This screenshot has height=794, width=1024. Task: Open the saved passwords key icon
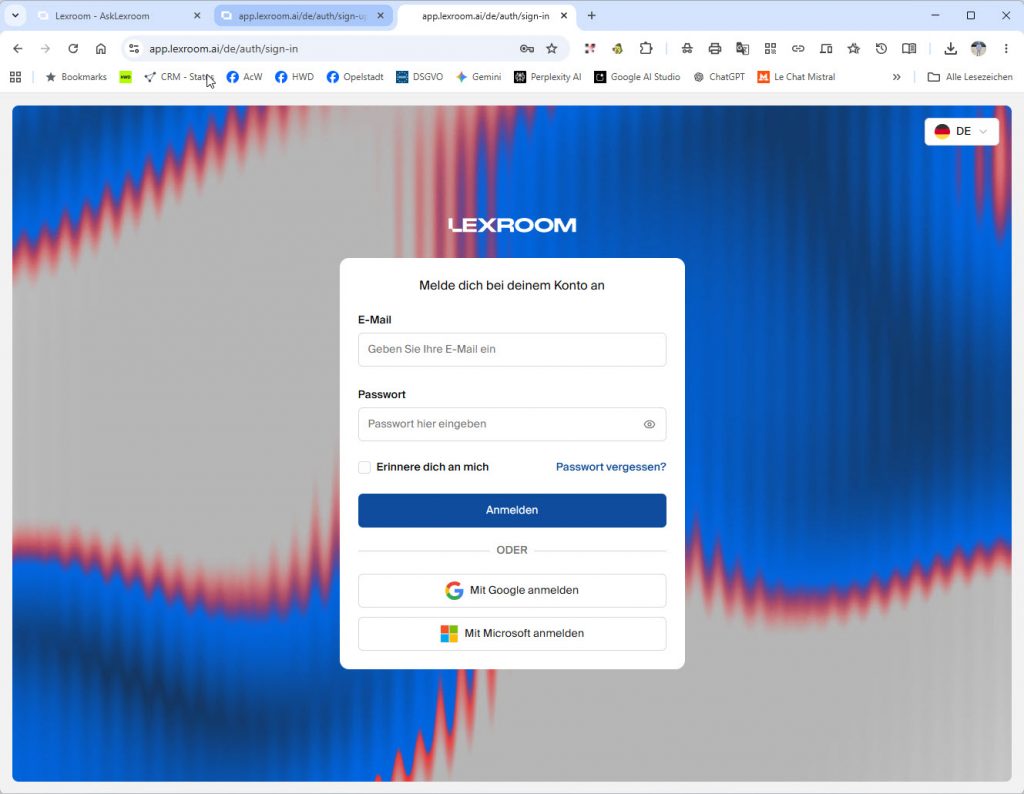click(x=526, y=48)
